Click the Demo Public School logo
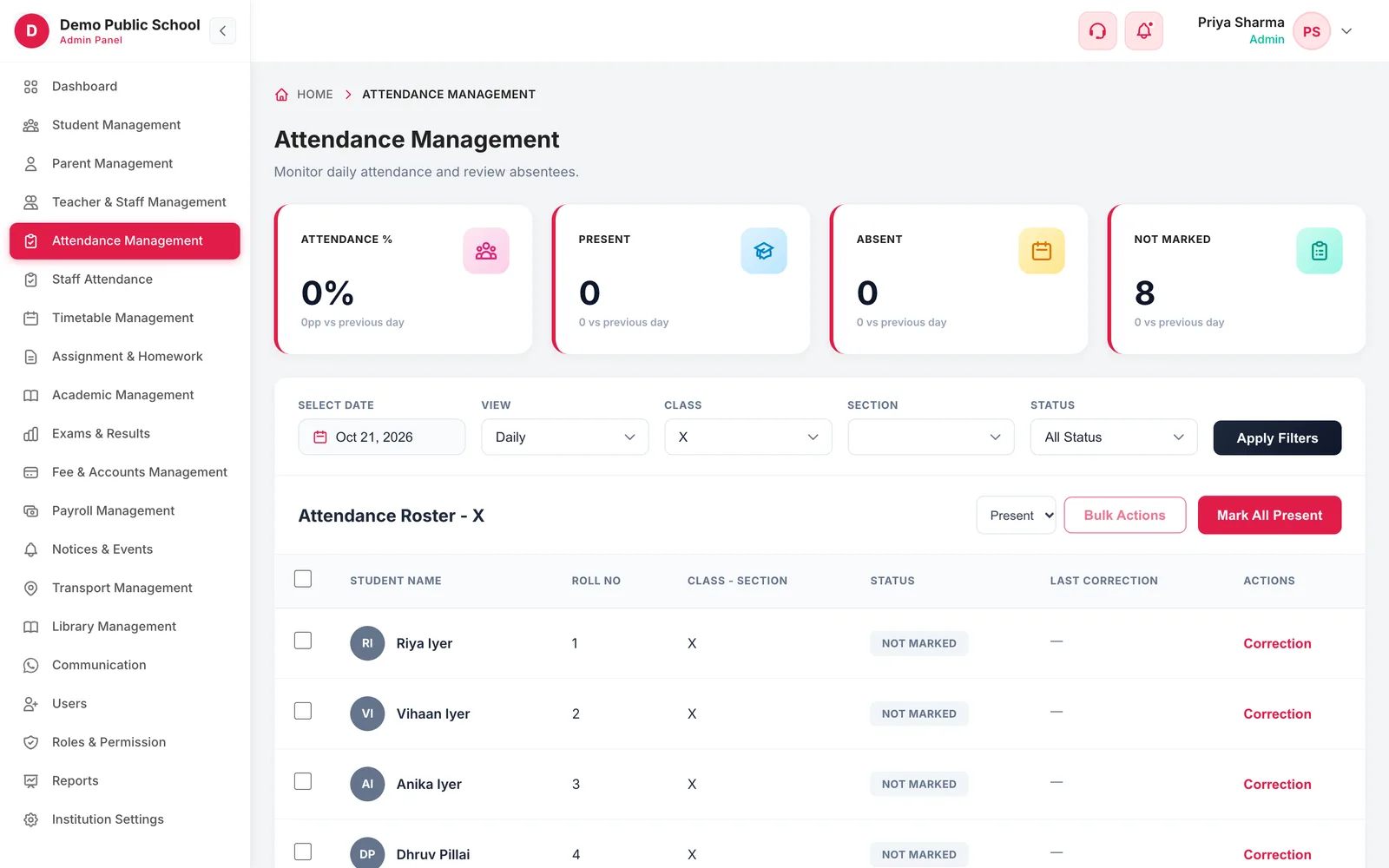The image size is (1389, 868). pyautogui.click(x=31, y=31)
